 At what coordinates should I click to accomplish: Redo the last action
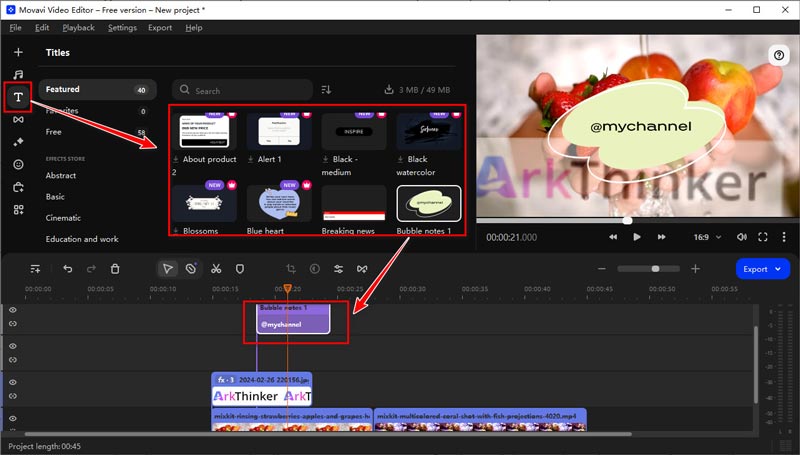(x=91, y=269)
